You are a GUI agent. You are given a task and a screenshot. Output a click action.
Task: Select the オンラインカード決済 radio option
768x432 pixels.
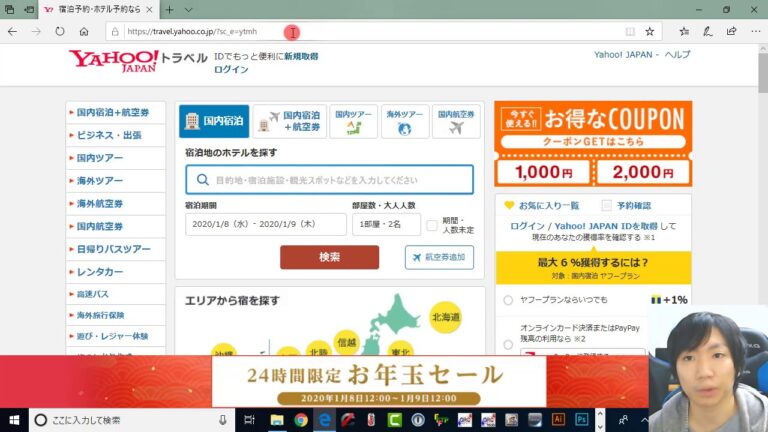508,344
